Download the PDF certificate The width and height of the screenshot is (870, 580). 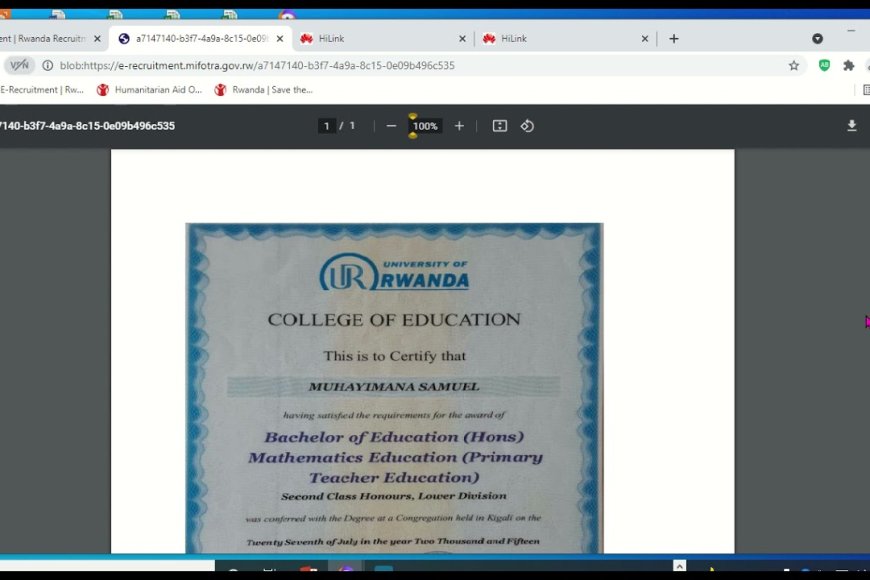click(x=851, y=126)
